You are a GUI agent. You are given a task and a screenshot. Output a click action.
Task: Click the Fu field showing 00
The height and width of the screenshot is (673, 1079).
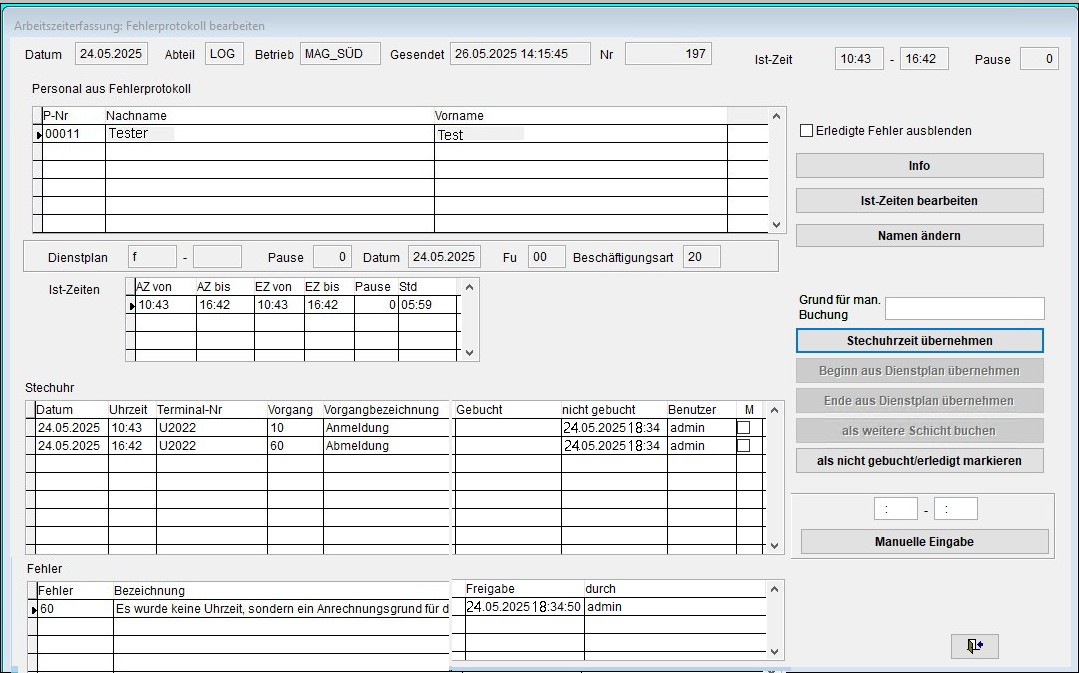coord(546,257)
